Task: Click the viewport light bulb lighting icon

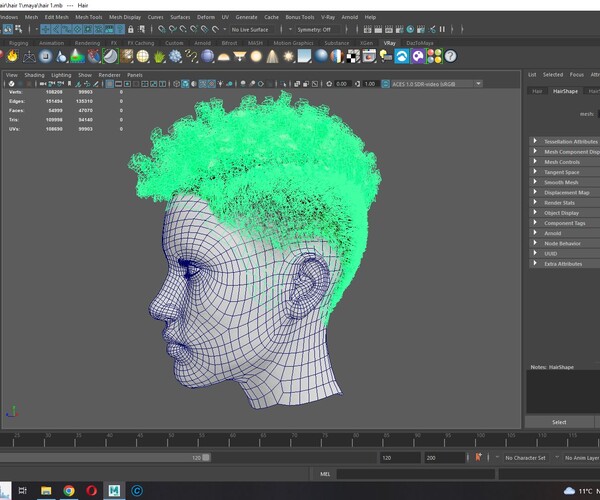Action: 221,84
